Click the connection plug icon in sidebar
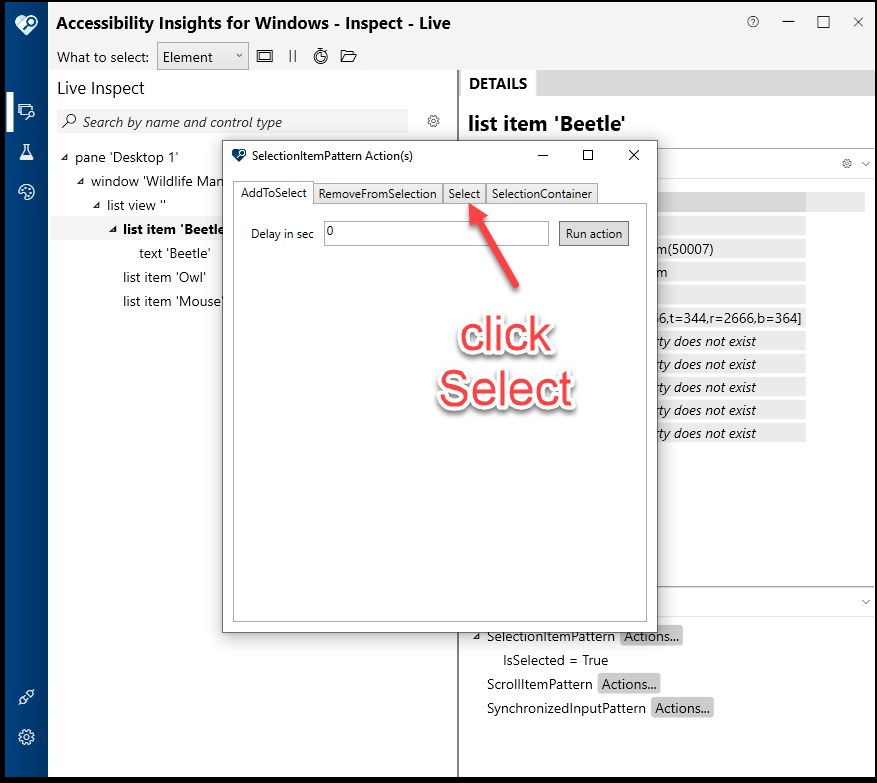This screenshot has width=877, height=783. coord(26,697)
